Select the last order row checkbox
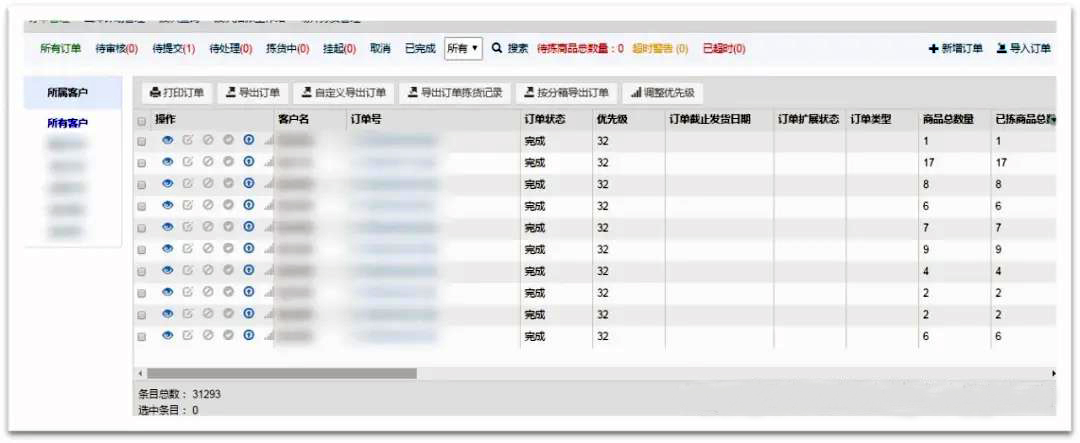Image resolution: width=1080 pixels, height=443 pixels. tap(141, 338)
